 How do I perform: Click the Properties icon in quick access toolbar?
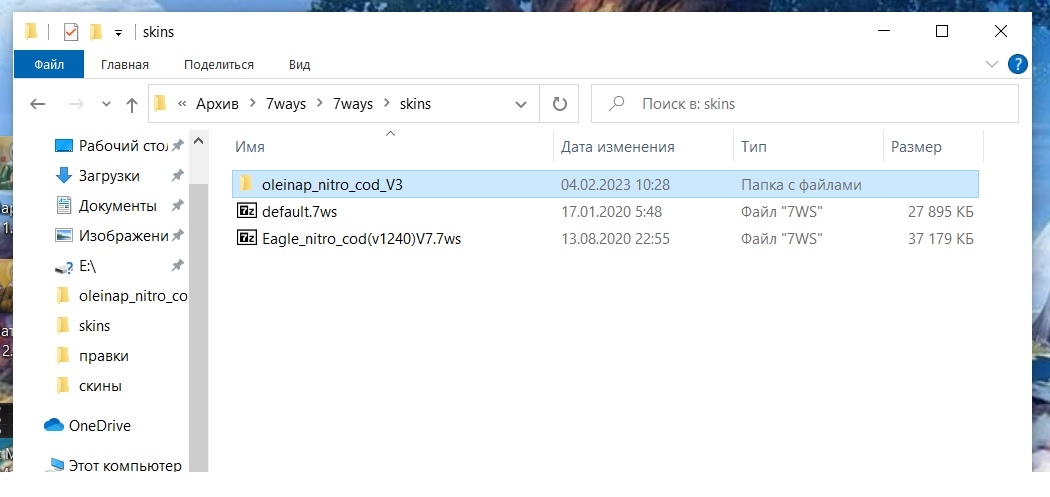point(71,32)
